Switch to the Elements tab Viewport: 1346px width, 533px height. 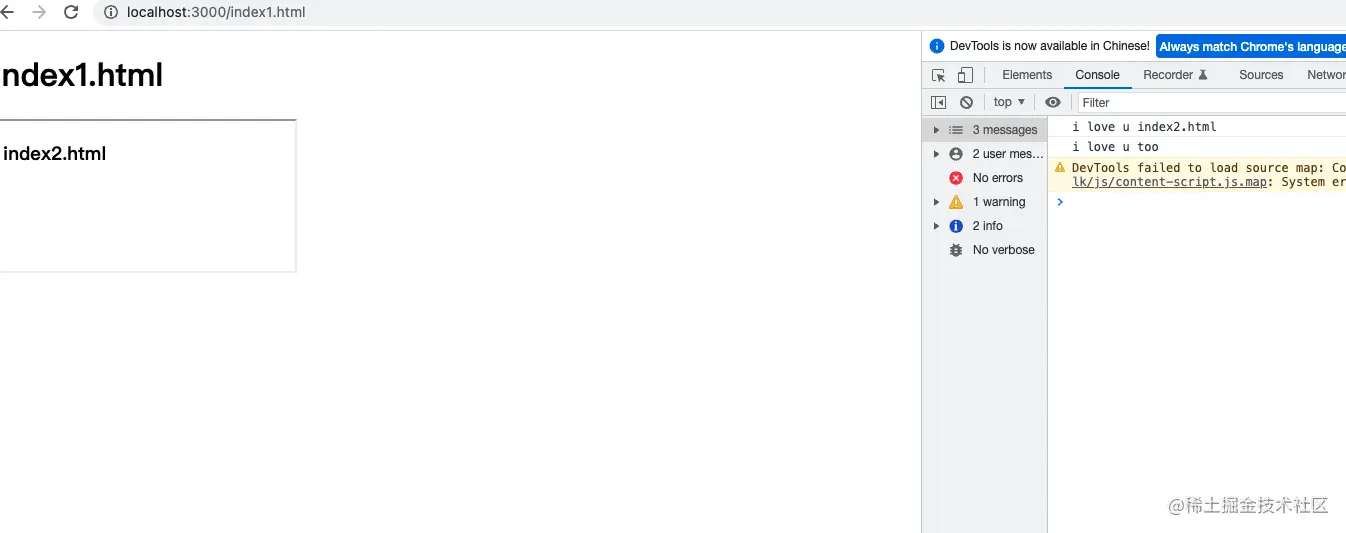(1027, 75)
